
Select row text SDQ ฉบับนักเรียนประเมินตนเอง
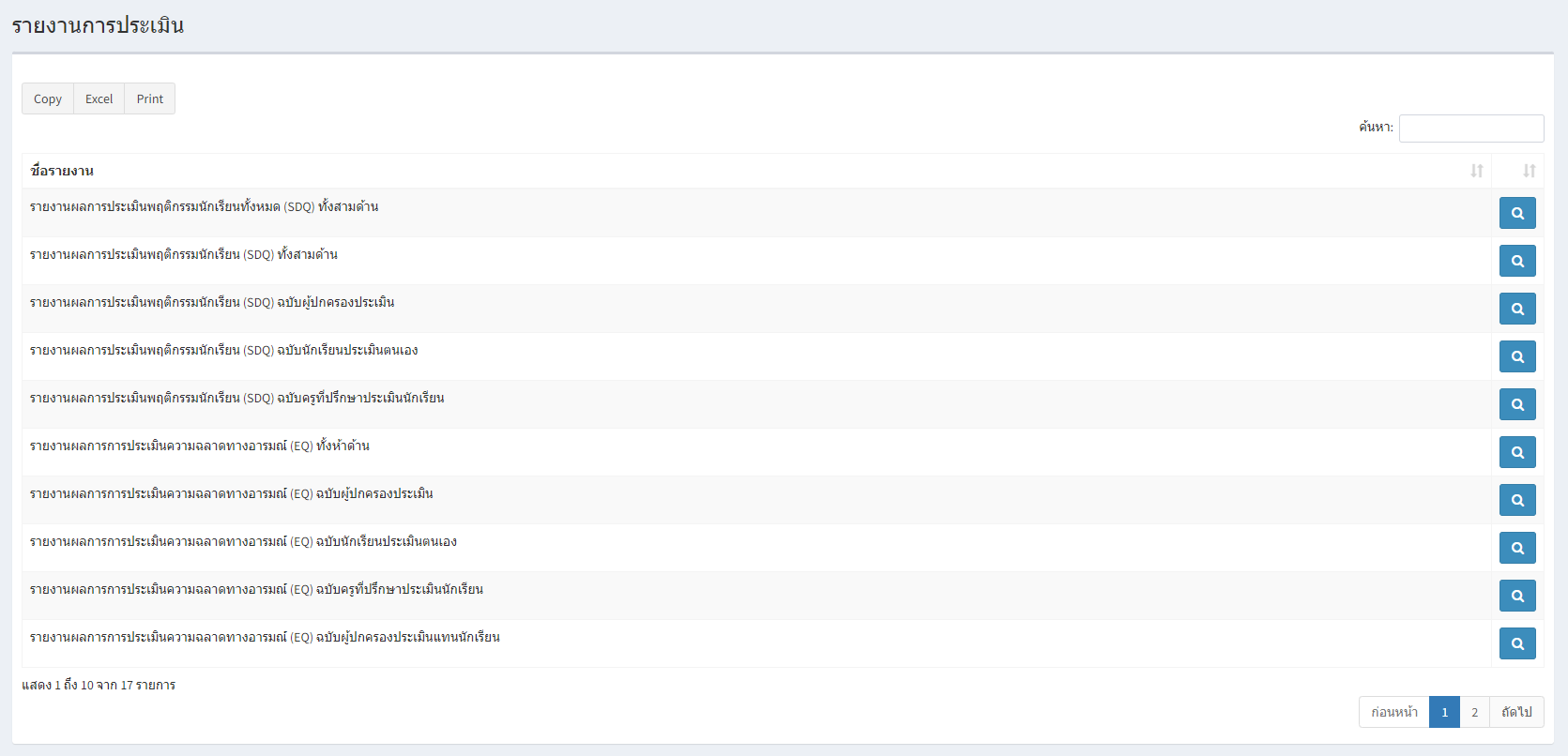[223, 350]
